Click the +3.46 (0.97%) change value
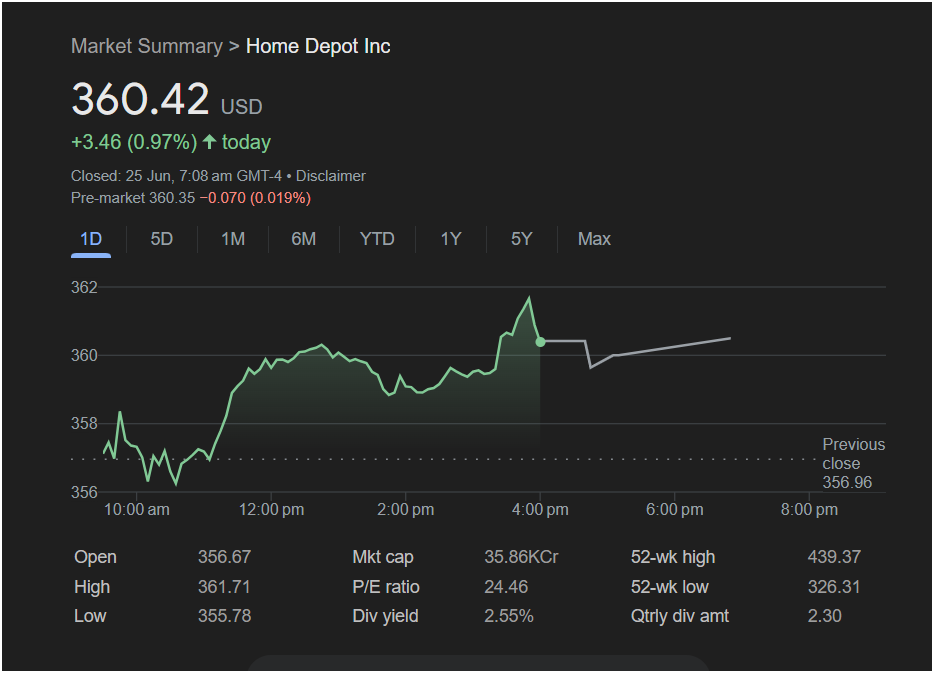The height and width of the screenshot is (673, 934). (134, 142)
